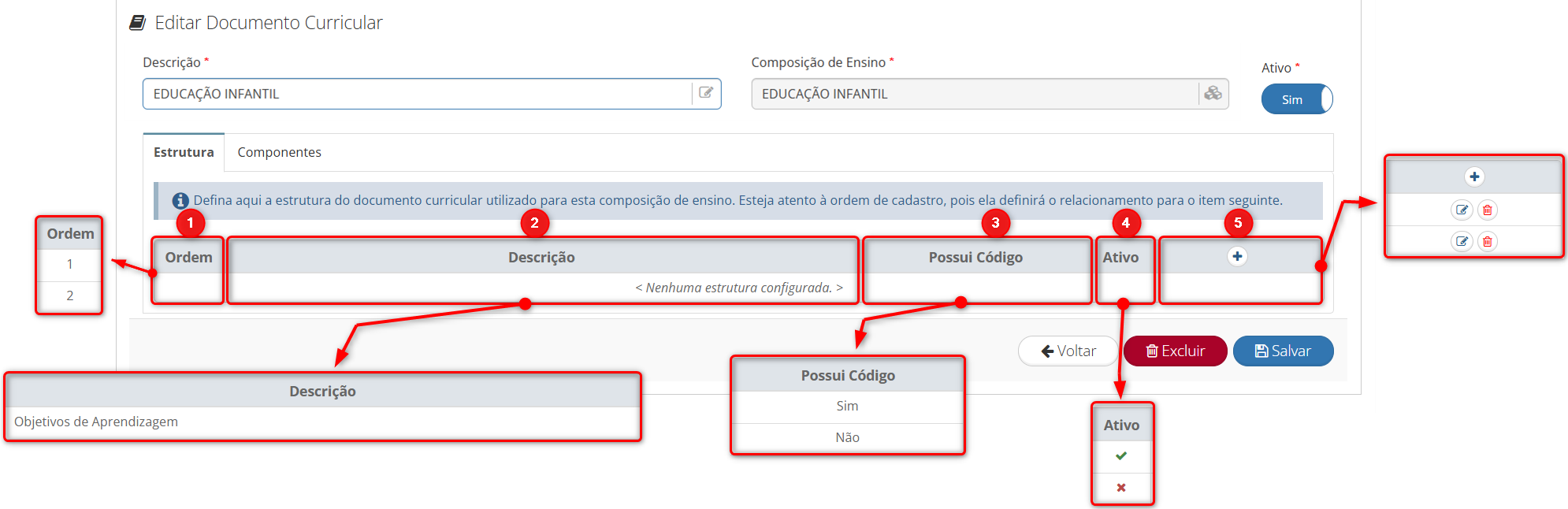This screenshot has width=1568, height=509.
Task: Click the green check Ativo indicator
Action: [x=1121, y=455]
